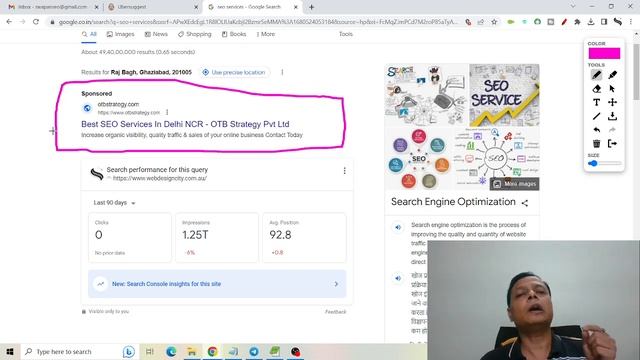Launch Microsoft Edge from taskbar
The image size is (640, 360).
tap(171, 351)
